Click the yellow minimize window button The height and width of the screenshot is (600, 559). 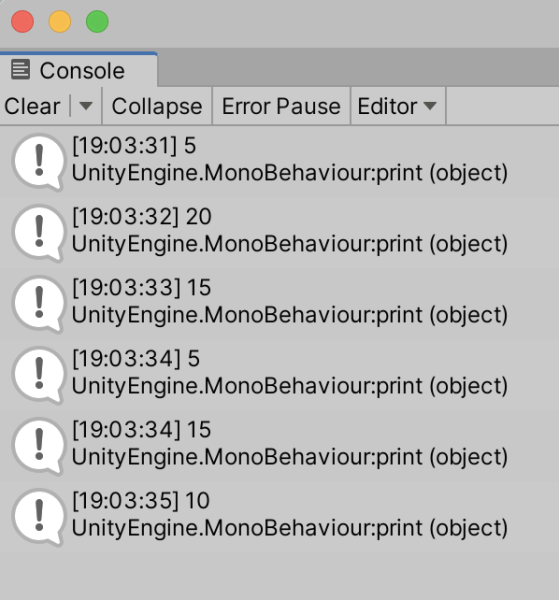pos(60,21)
